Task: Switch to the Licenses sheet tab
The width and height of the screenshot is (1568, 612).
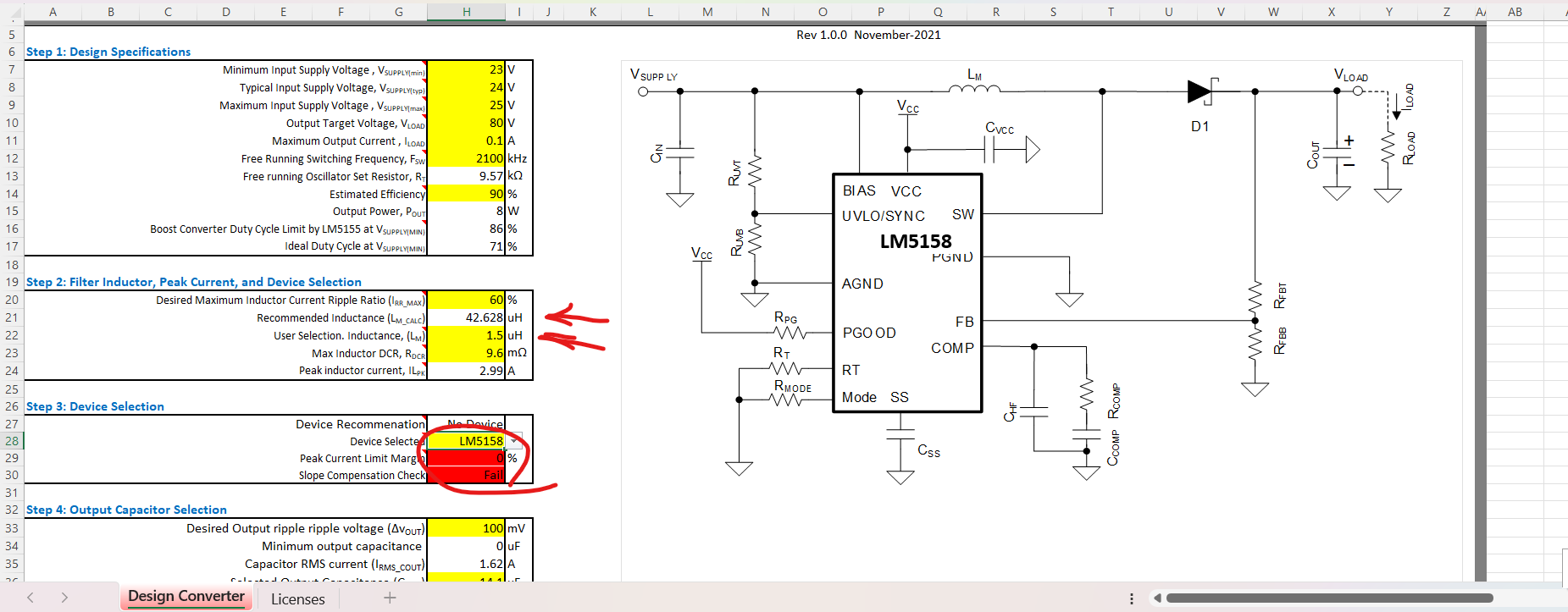Action: coord(298,598)
